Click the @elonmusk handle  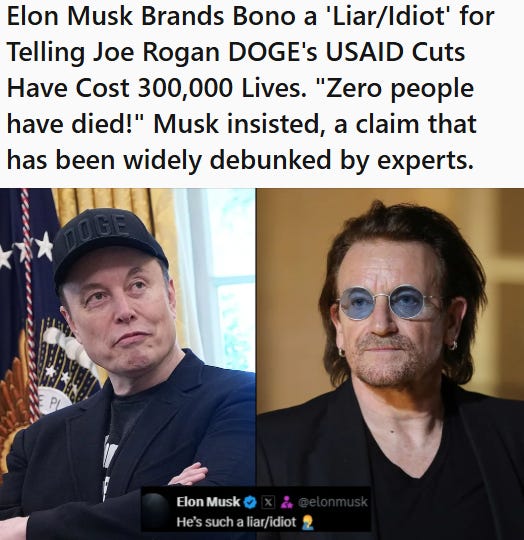tap(333, 502)
